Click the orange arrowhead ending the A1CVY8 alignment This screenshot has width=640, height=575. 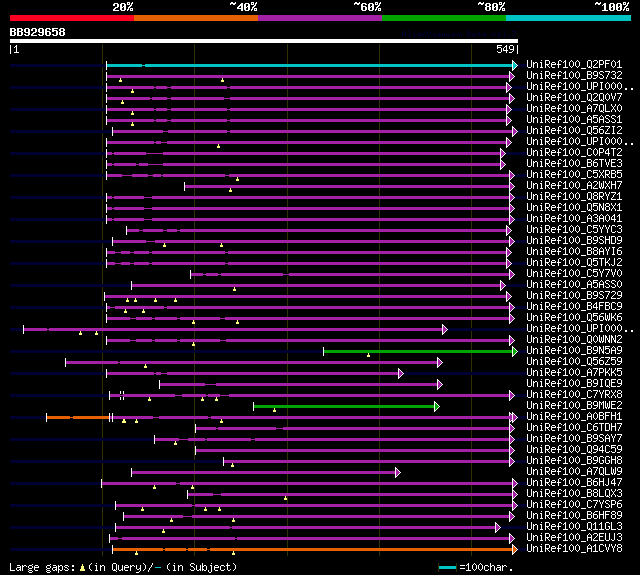coord(515,549)
